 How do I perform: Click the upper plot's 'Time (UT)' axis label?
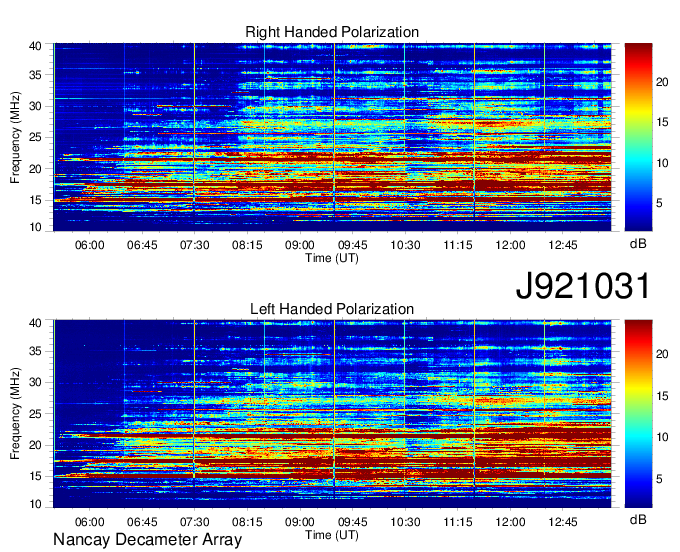[x=332, y=258]
